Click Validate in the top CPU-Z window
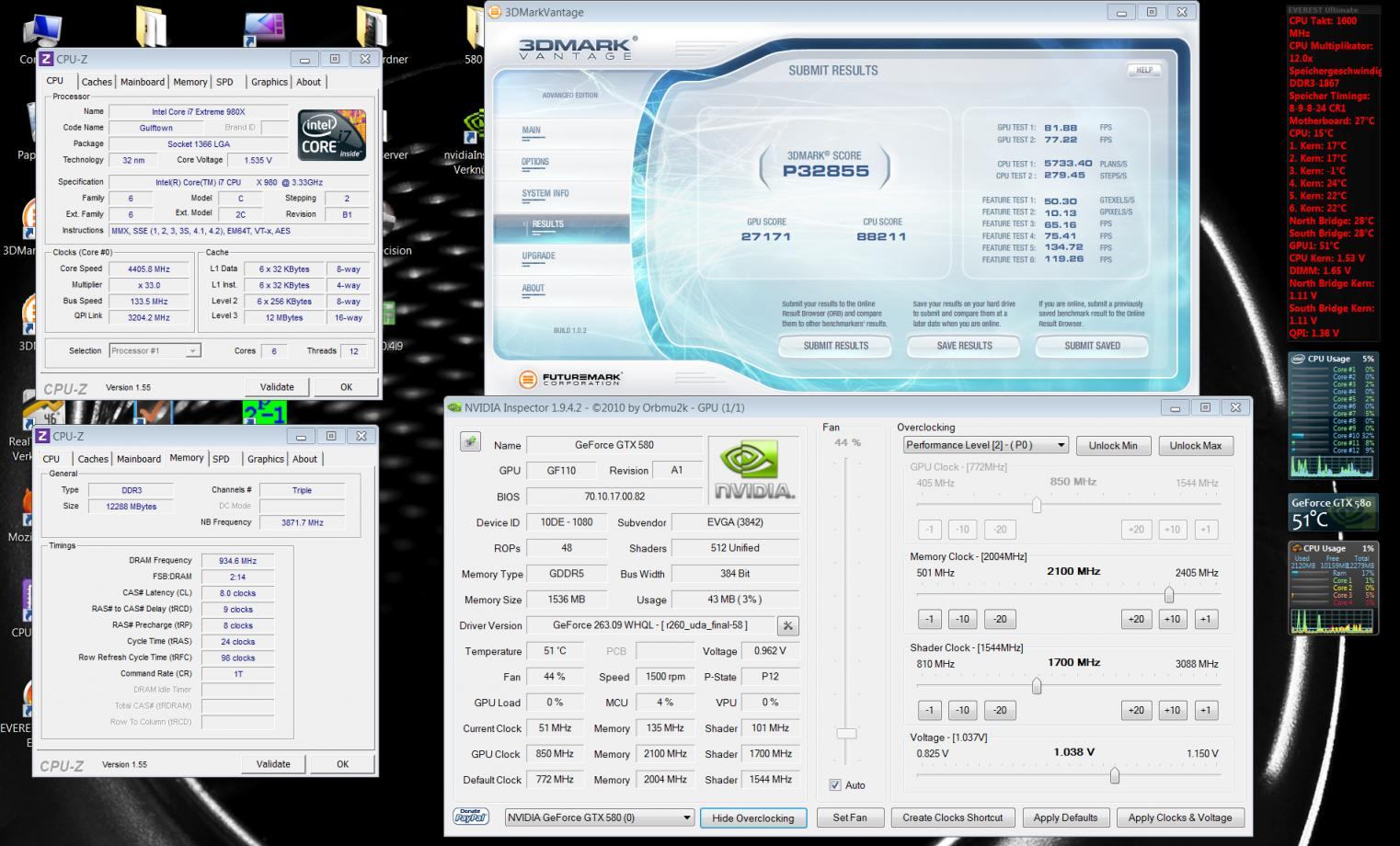Image resolution: width=1400 pixels, height=846 pixels. [277, 387]
